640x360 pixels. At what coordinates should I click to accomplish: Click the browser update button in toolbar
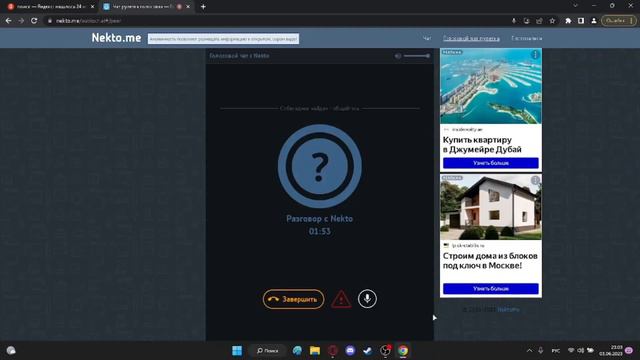pyautogui.click(x=619, y=20)
